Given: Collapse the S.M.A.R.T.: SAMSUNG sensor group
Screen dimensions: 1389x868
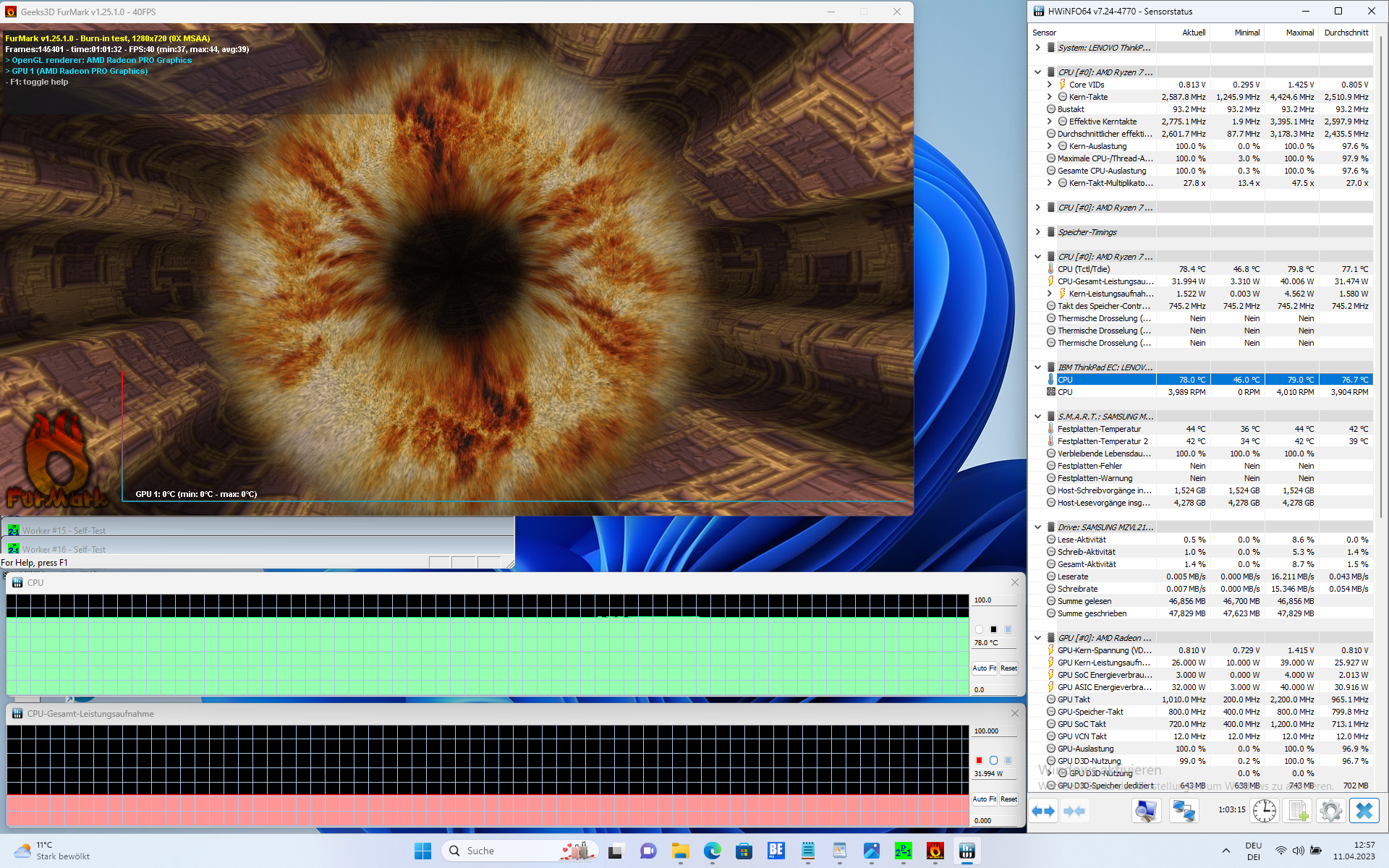Looking at the screenshot, I should pyautogui.click(x=1038, y=417).
